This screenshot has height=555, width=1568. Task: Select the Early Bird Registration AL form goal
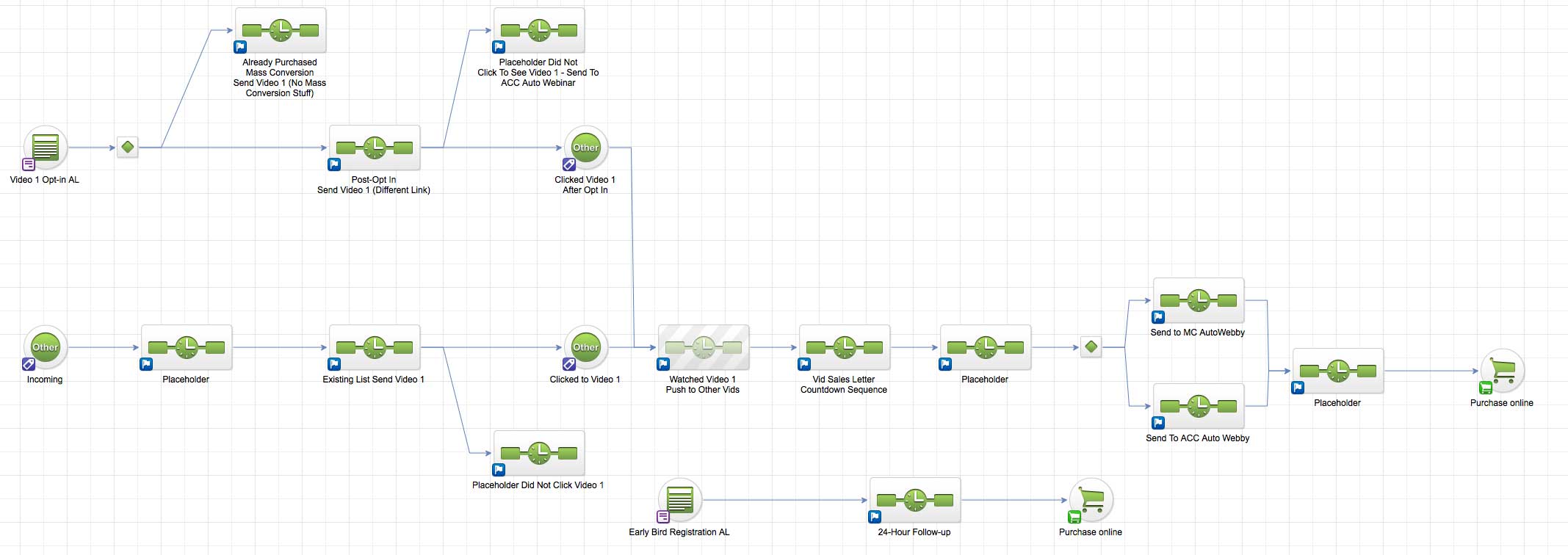point(680,500)
